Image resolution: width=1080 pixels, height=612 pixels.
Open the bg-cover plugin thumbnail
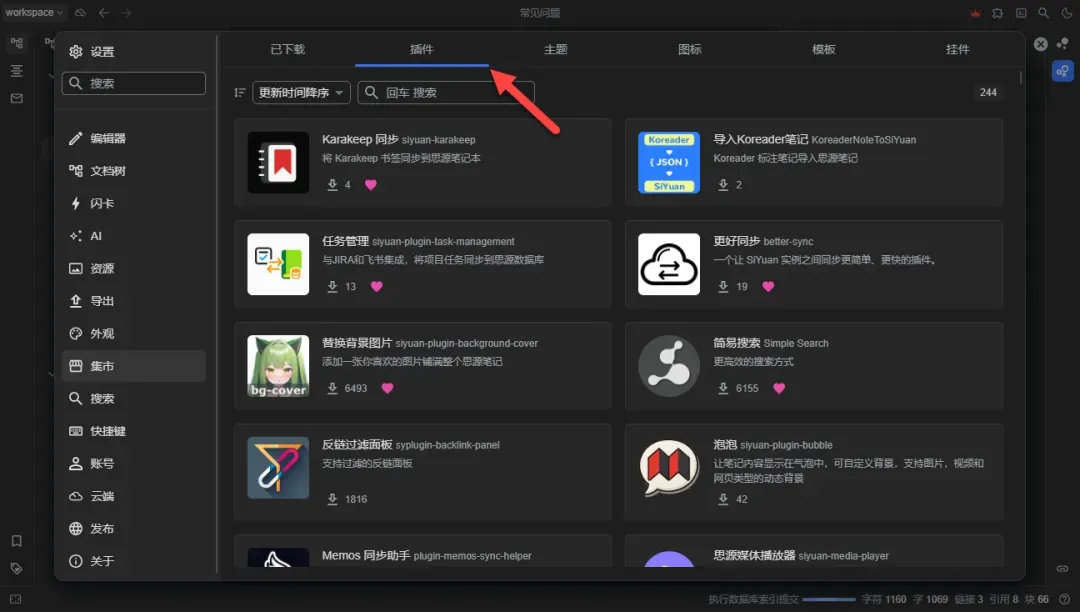click(x=278, y=366)
